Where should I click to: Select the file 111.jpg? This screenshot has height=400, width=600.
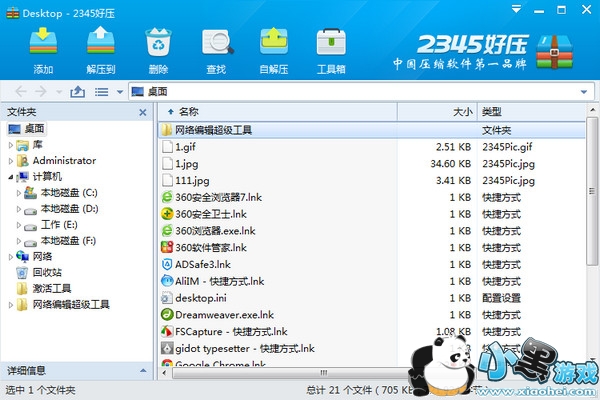click(x=192, y=181)
